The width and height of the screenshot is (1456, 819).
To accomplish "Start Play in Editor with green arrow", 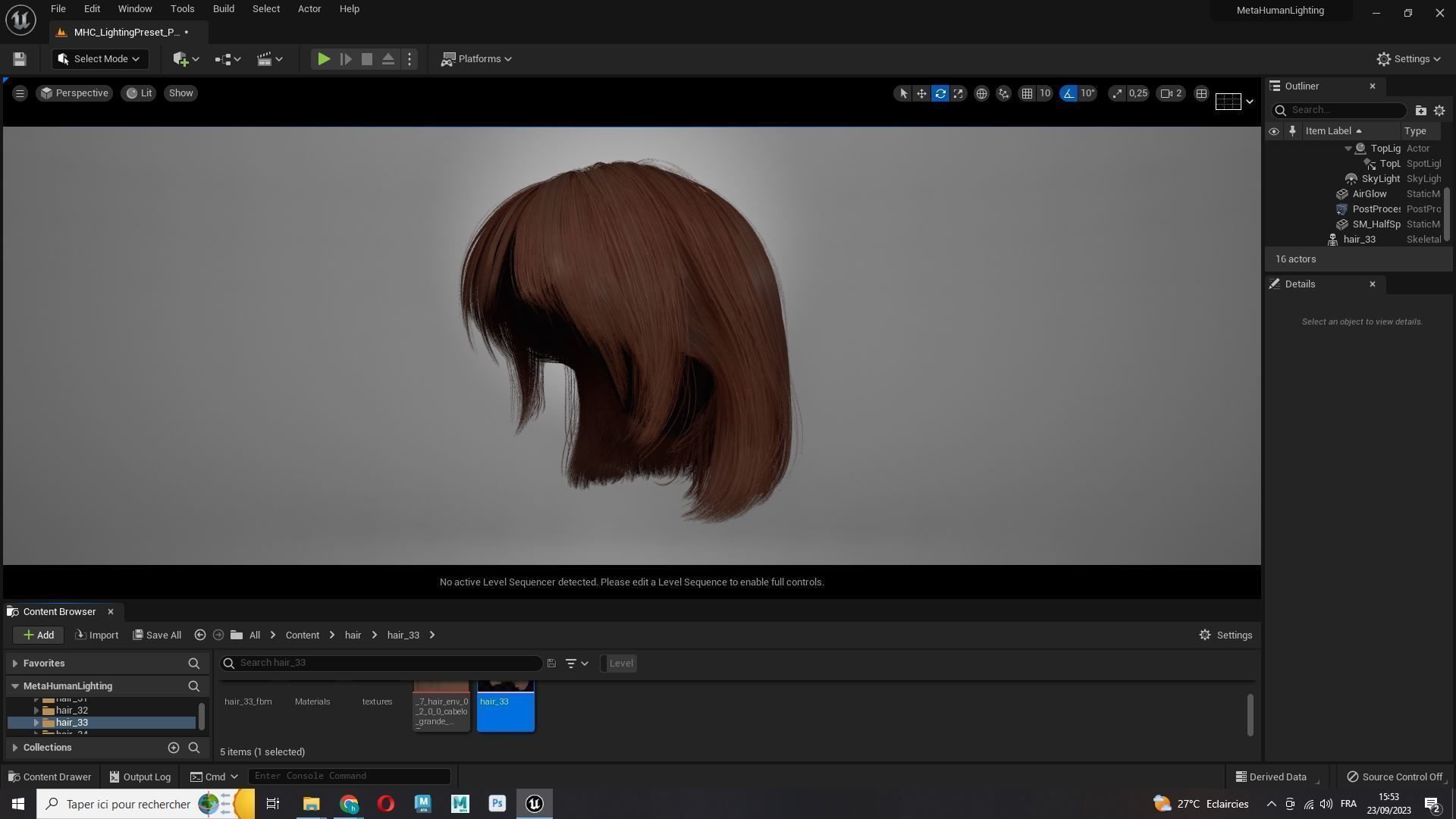I will pyautogui.click(x=323, y=59).
